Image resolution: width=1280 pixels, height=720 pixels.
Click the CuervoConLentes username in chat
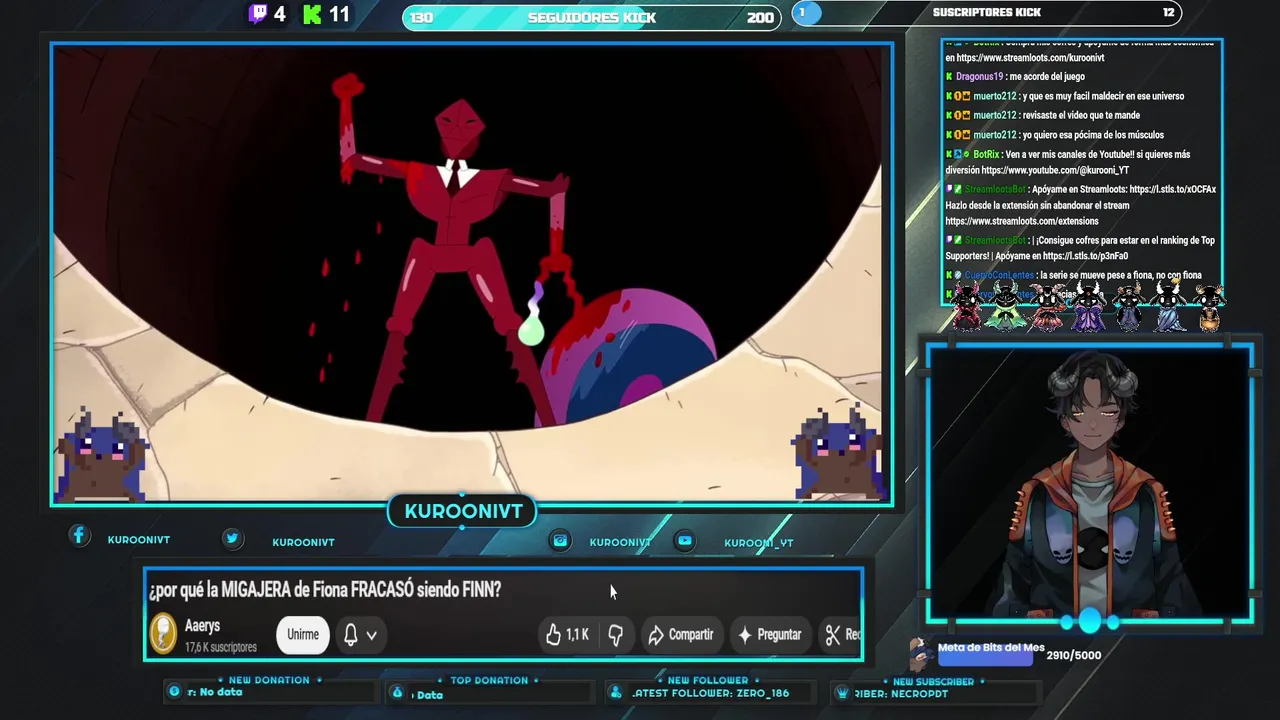click(999, 275)
